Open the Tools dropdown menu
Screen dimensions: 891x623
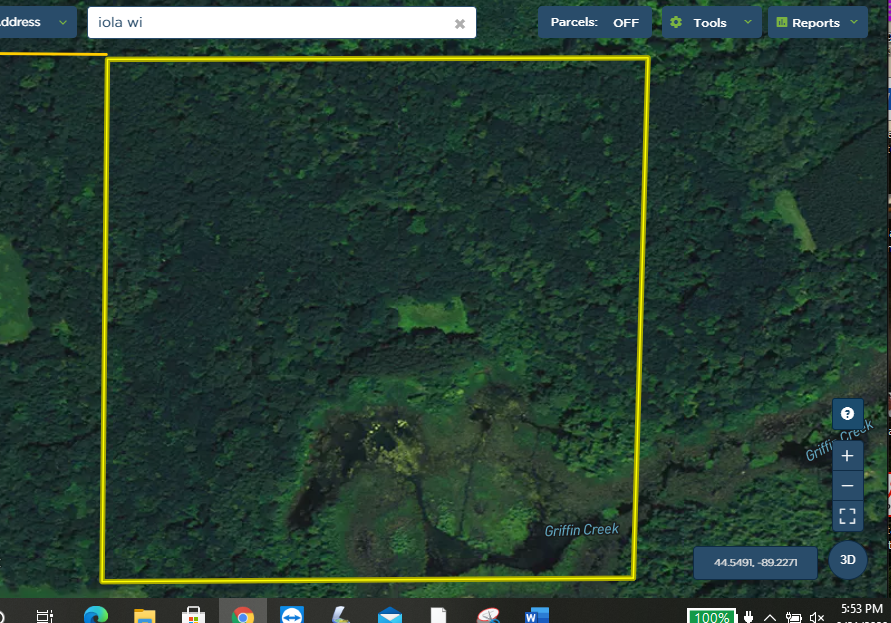(710, 22)
